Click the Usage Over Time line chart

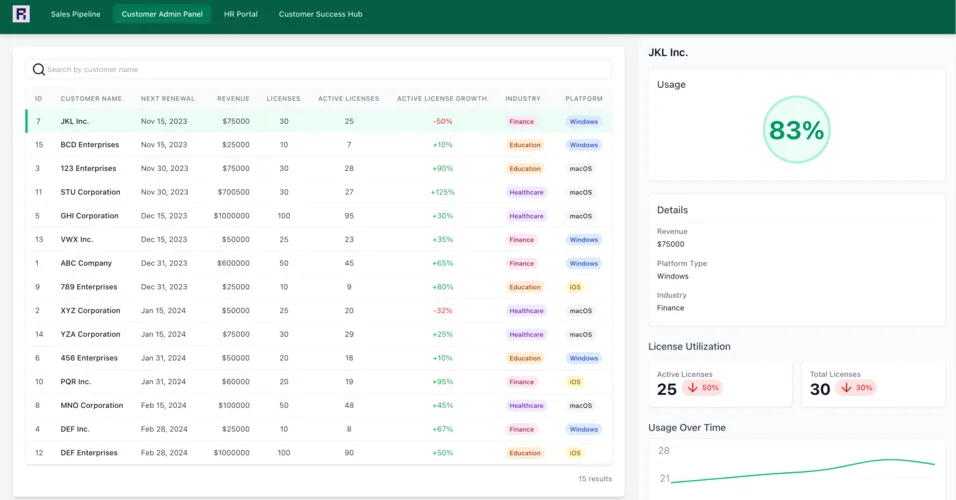(797, 470)
